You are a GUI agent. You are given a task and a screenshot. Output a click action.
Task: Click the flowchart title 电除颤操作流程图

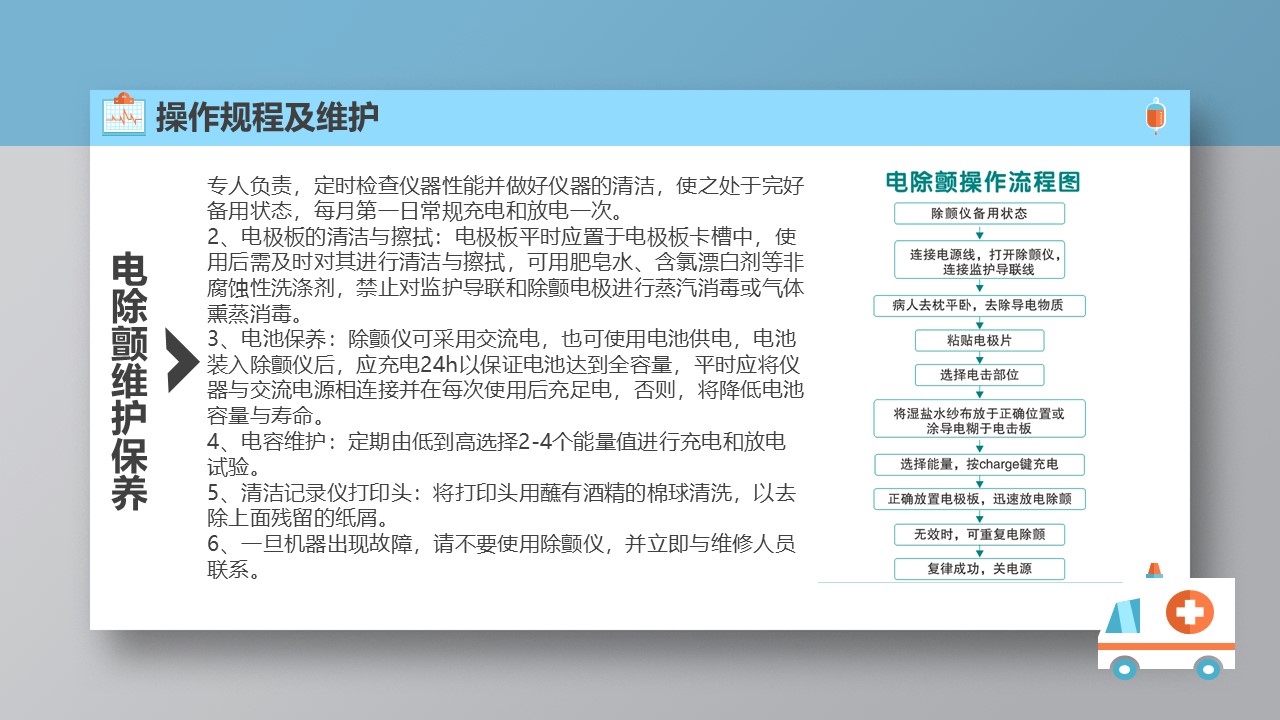pyautogui.click(x=983, y=182)
